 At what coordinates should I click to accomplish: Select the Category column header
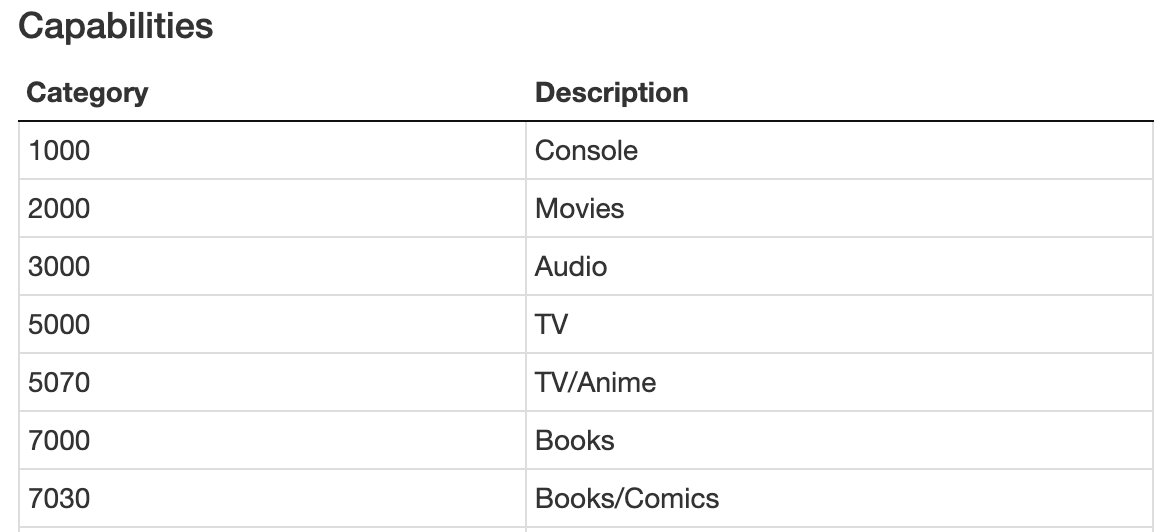point(272,93)
